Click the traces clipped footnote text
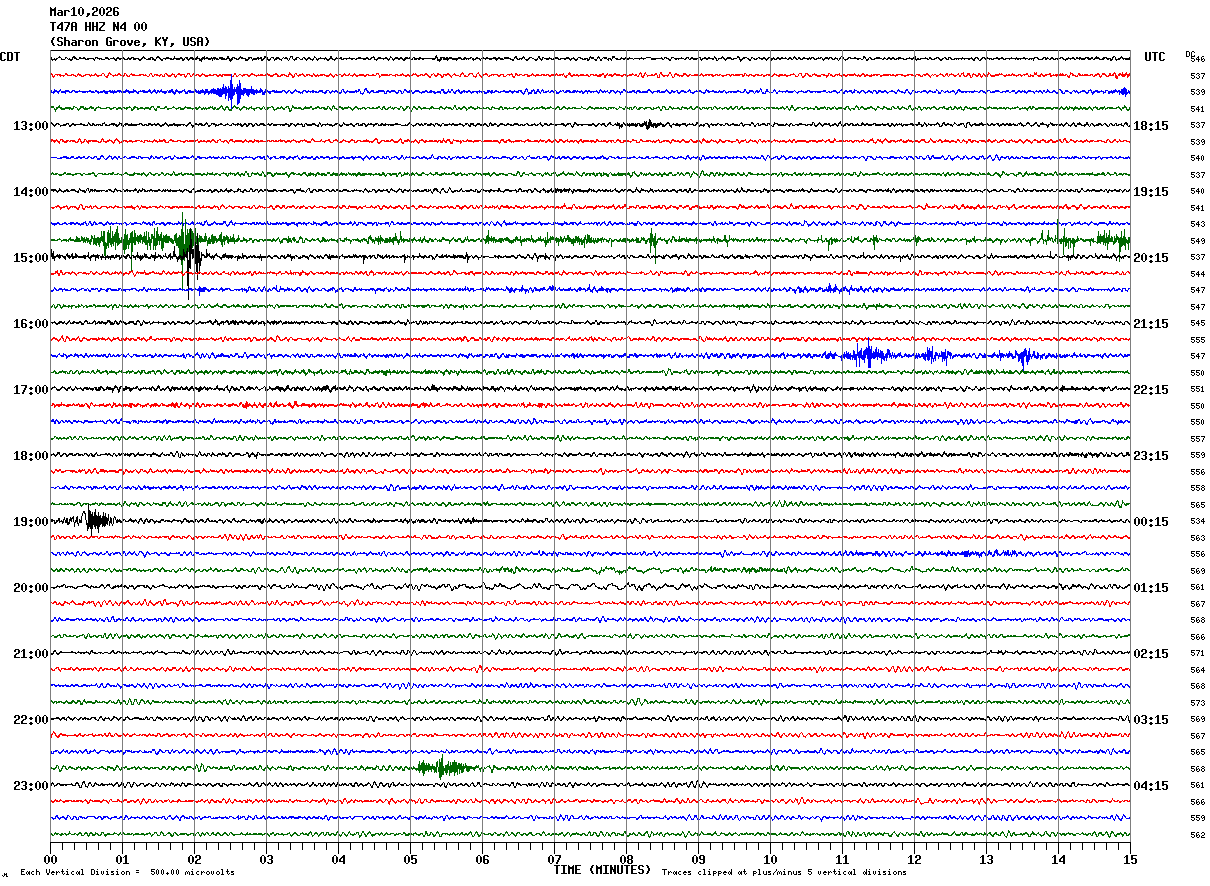Screen dimensions: 1210x886 (784, 873)
